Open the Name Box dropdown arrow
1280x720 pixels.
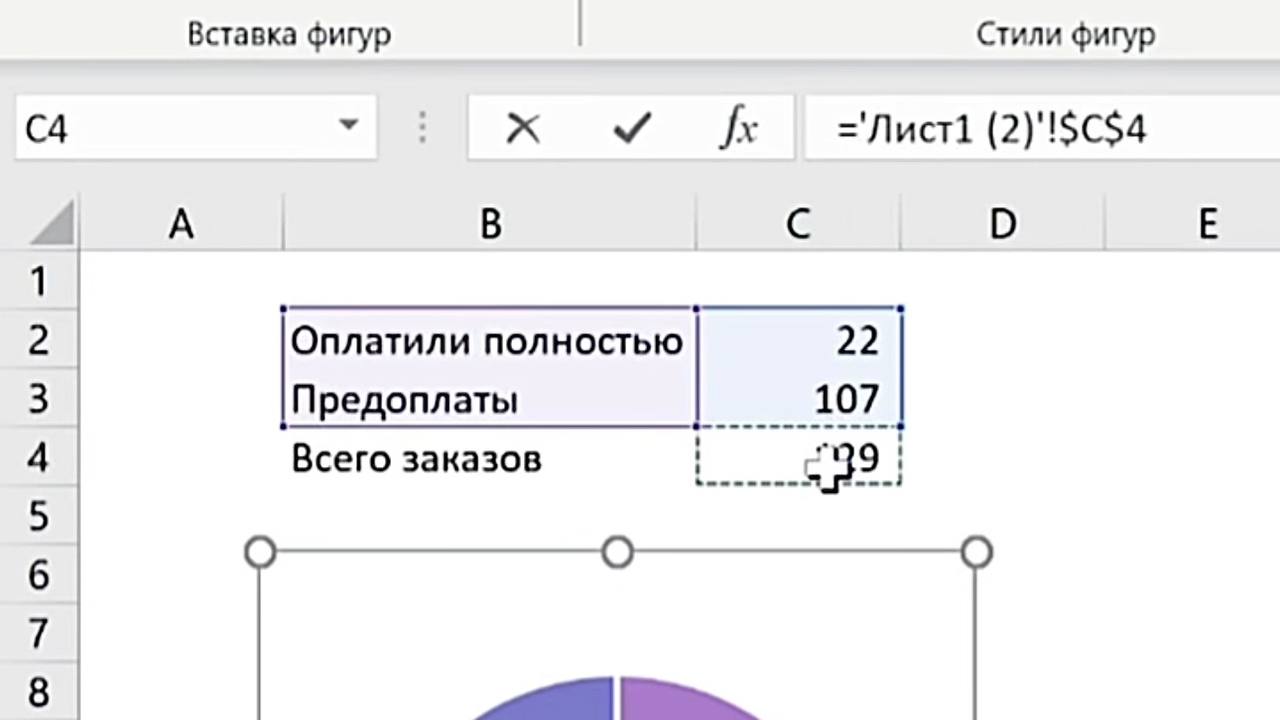tap(348, 126)
